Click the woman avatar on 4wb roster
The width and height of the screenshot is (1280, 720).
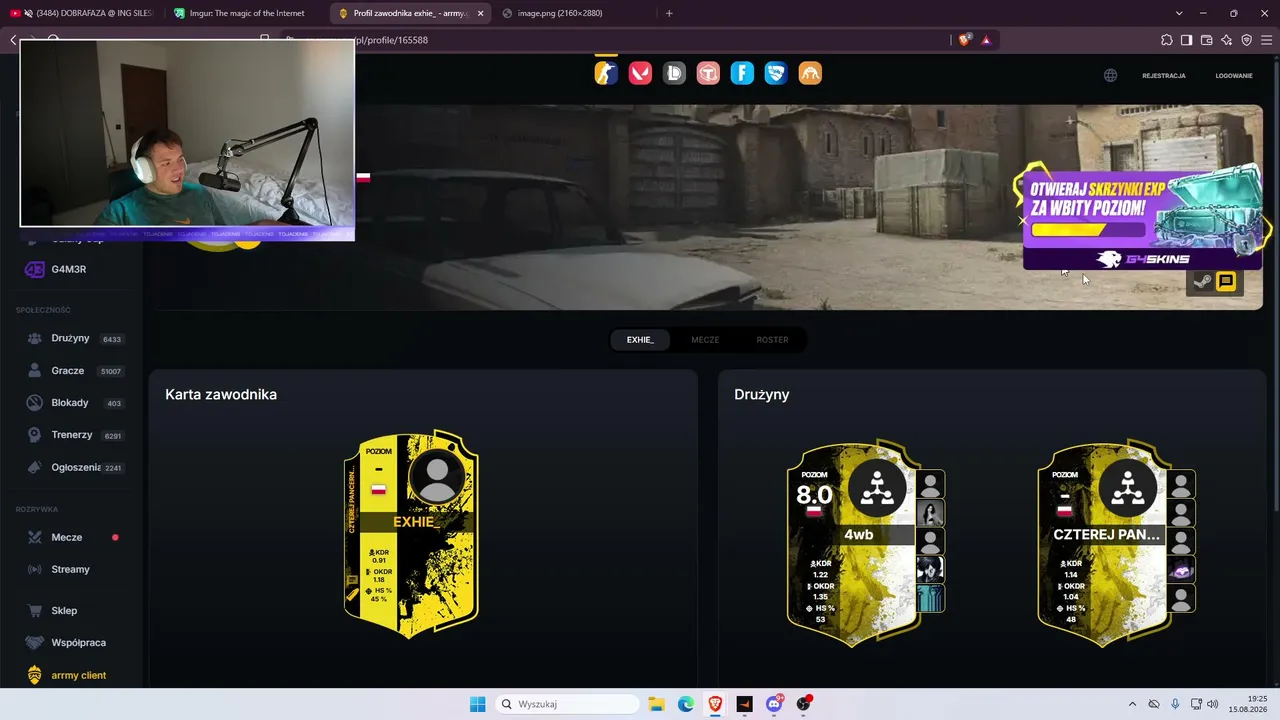pos(931,514)
